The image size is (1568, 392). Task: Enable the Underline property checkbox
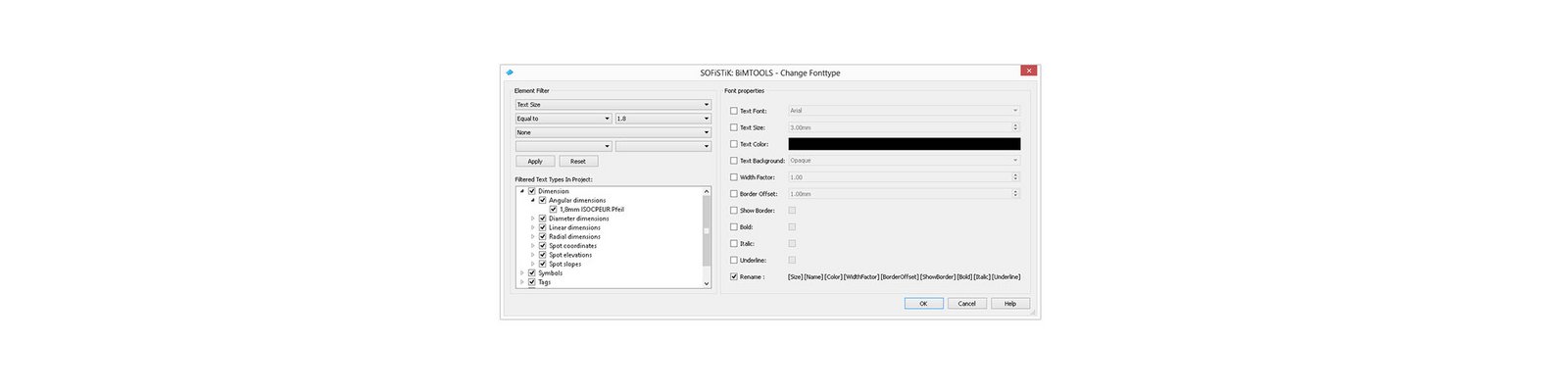pyautogui.click(x=734, y=261)
